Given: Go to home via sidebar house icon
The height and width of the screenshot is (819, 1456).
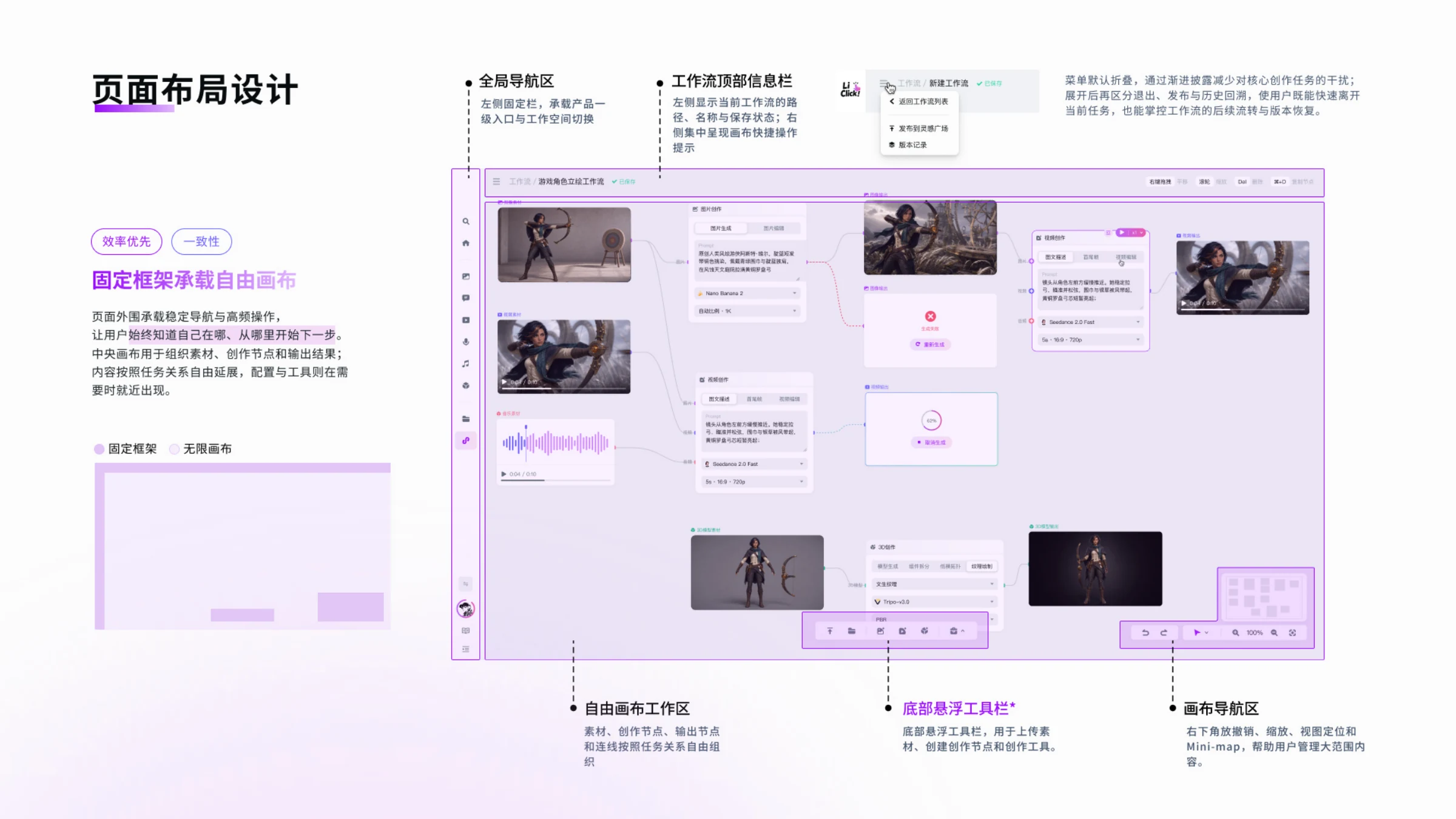Looking at the screenshot, I should point(466,243).
